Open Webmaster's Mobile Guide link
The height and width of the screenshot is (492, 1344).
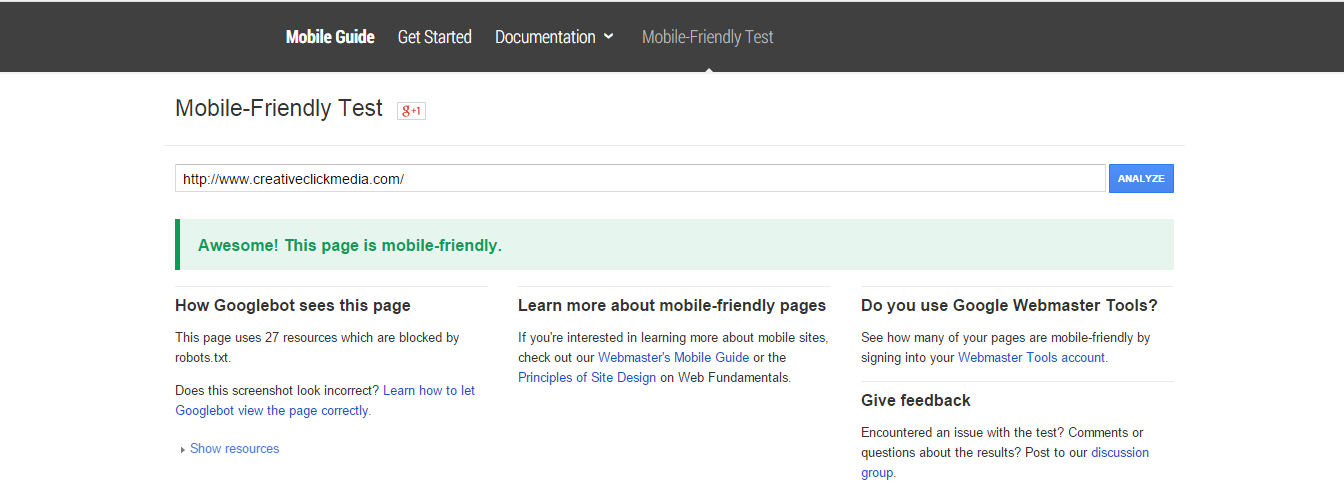pyautogui.click(x=673, y=357)
